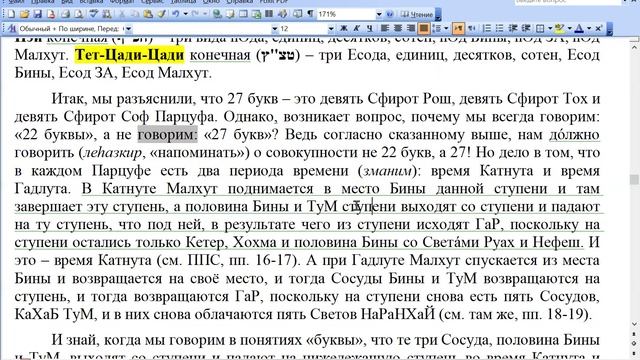640x360 pixels.
Task: Expand Formatting toolbar options after superscript
Action: coord(609,29)
